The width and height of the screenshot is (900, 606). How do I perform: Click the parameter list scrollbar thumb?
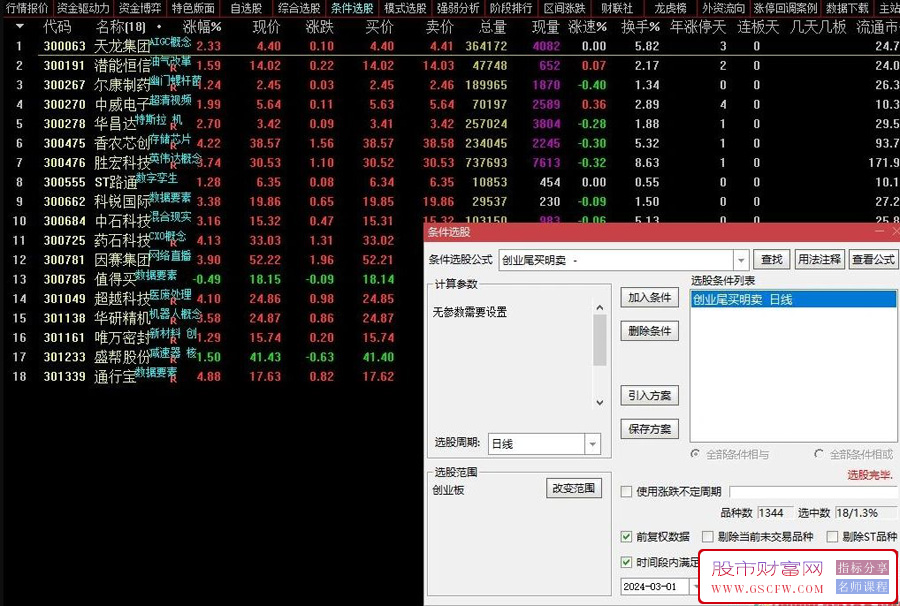click(600, 340)
